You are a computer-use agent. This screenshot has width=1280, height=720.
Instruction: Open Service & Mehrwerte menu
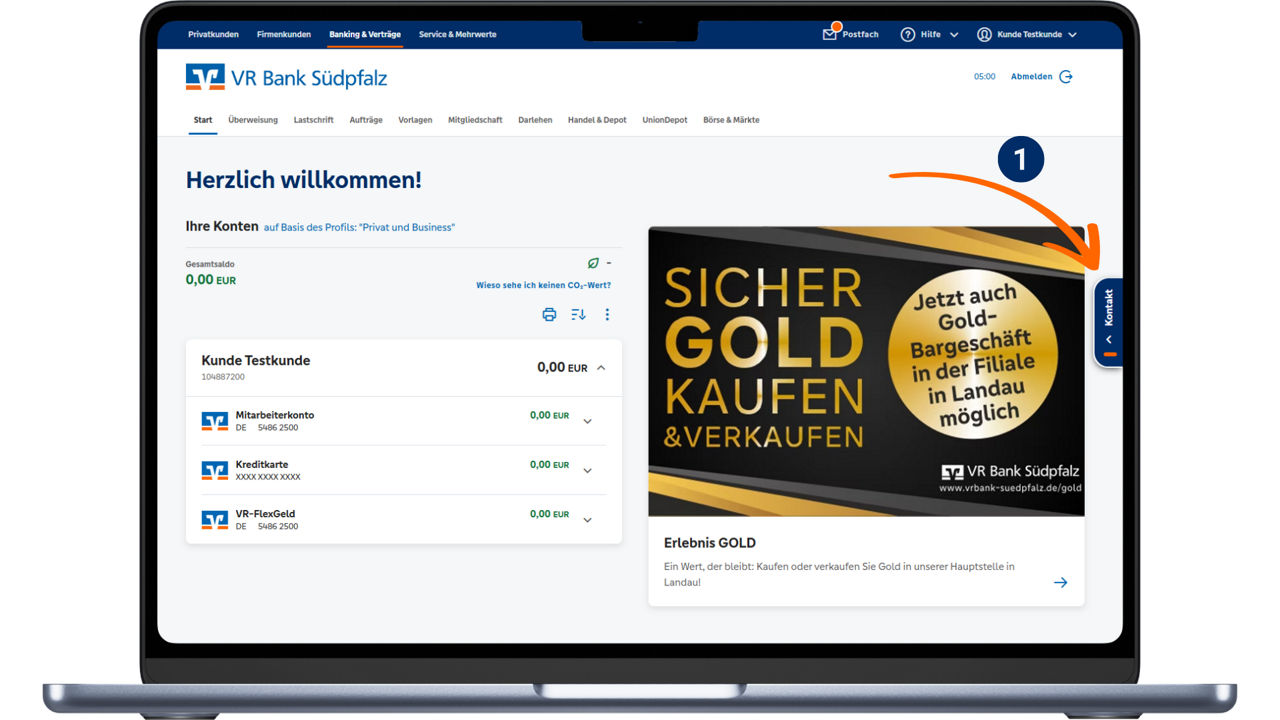[x=457, y=34]
